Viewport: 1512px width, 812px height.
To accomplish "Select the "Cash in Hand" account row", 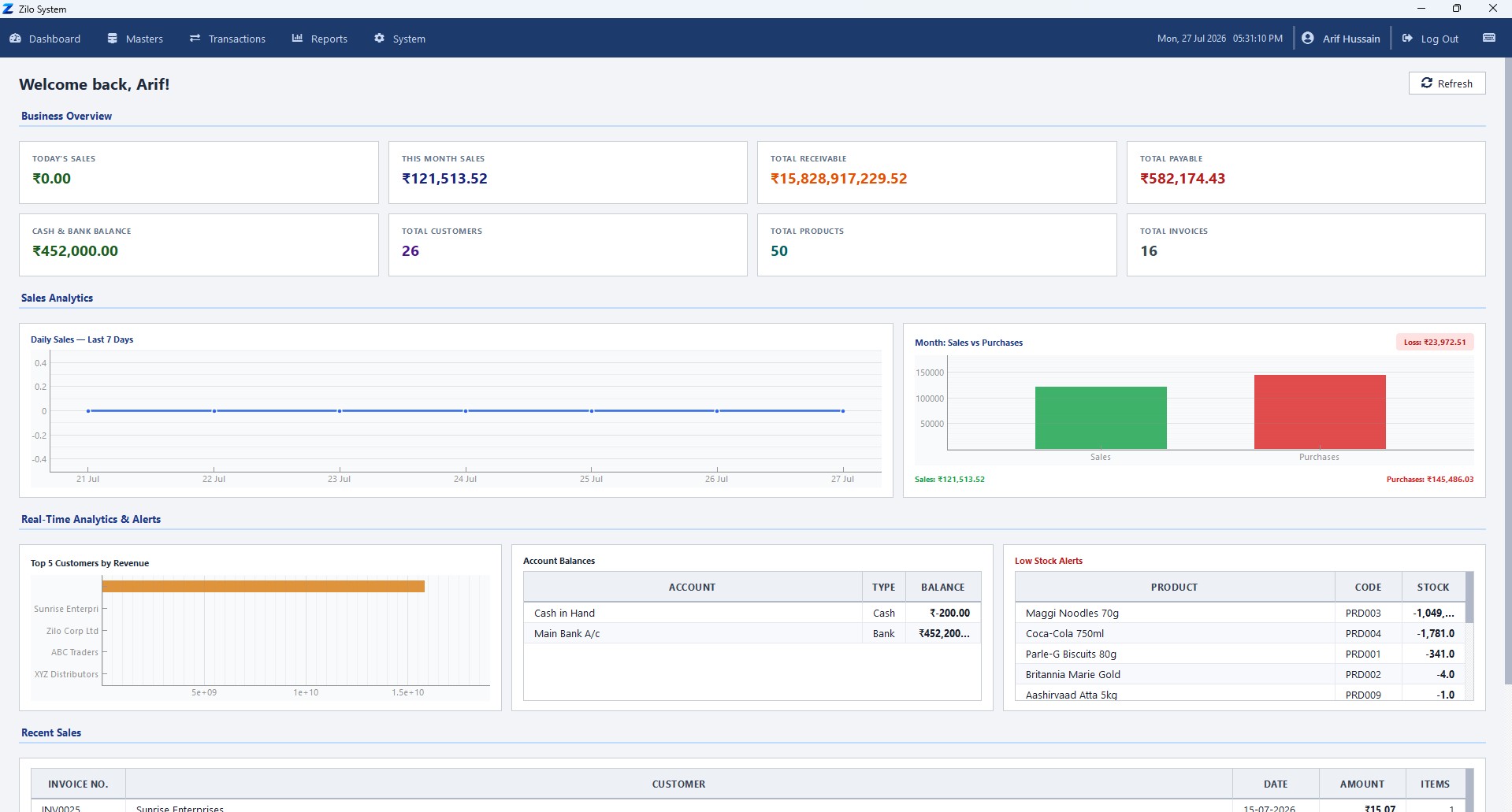I will pyautogui.click(x=752, y=613).
